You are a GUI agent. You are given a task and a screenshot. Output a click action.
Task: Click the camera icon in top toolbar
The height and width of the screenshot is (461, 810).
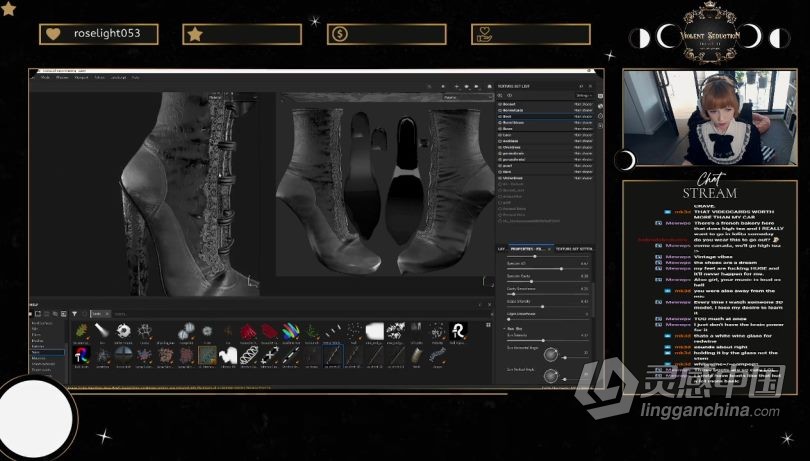[x=477, y=86]
